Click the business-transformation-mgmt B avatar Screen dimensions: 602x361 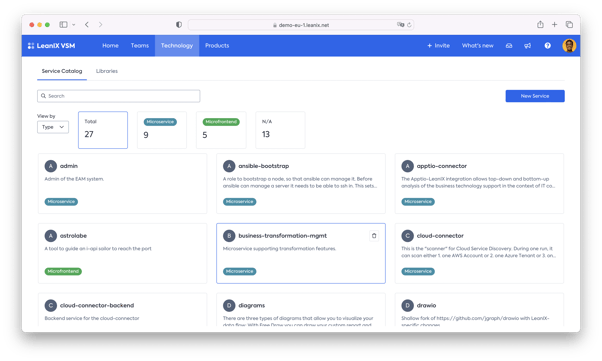click(229, 236)
